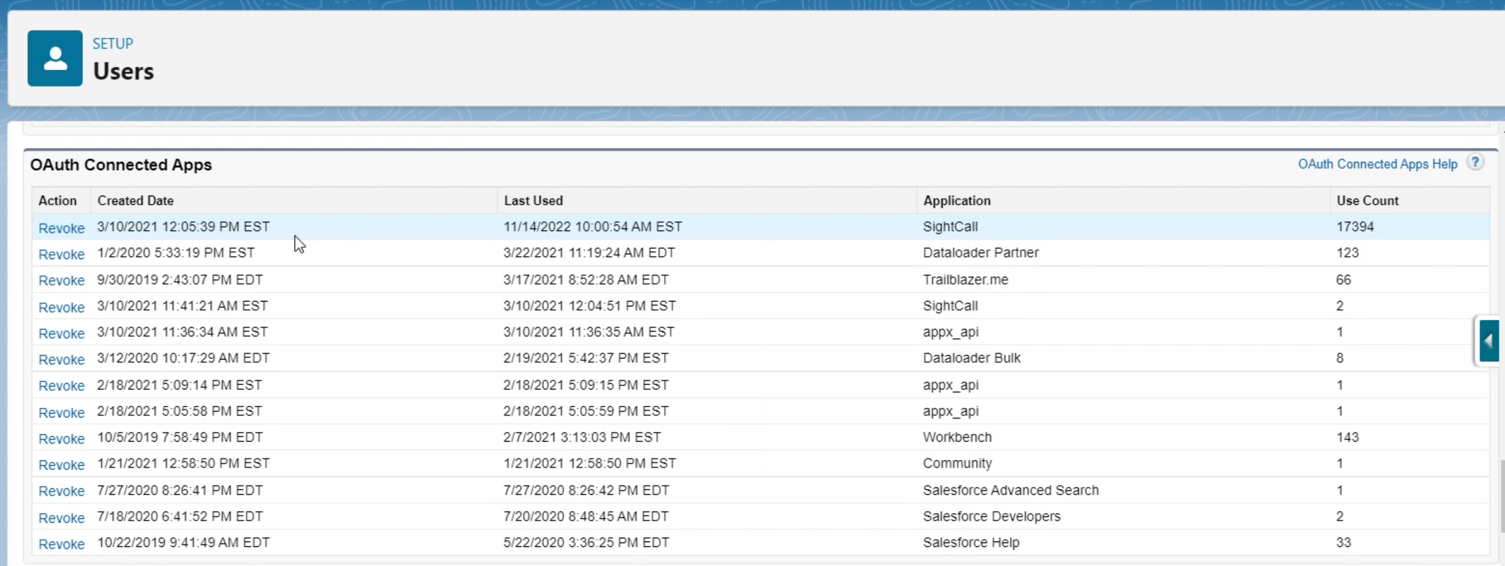Screen dimensions: 1505x566
Task: Select the Workbench application cell
Action: 957,437
